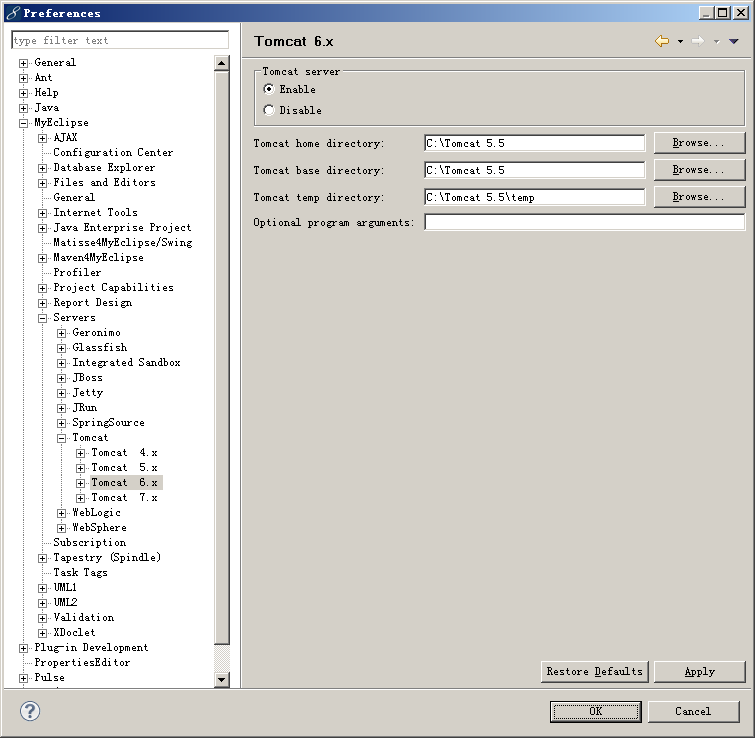The image size is (755, 738).
Task: Expand the Tomcat 7.x node
Action: (x=80, y=498)
